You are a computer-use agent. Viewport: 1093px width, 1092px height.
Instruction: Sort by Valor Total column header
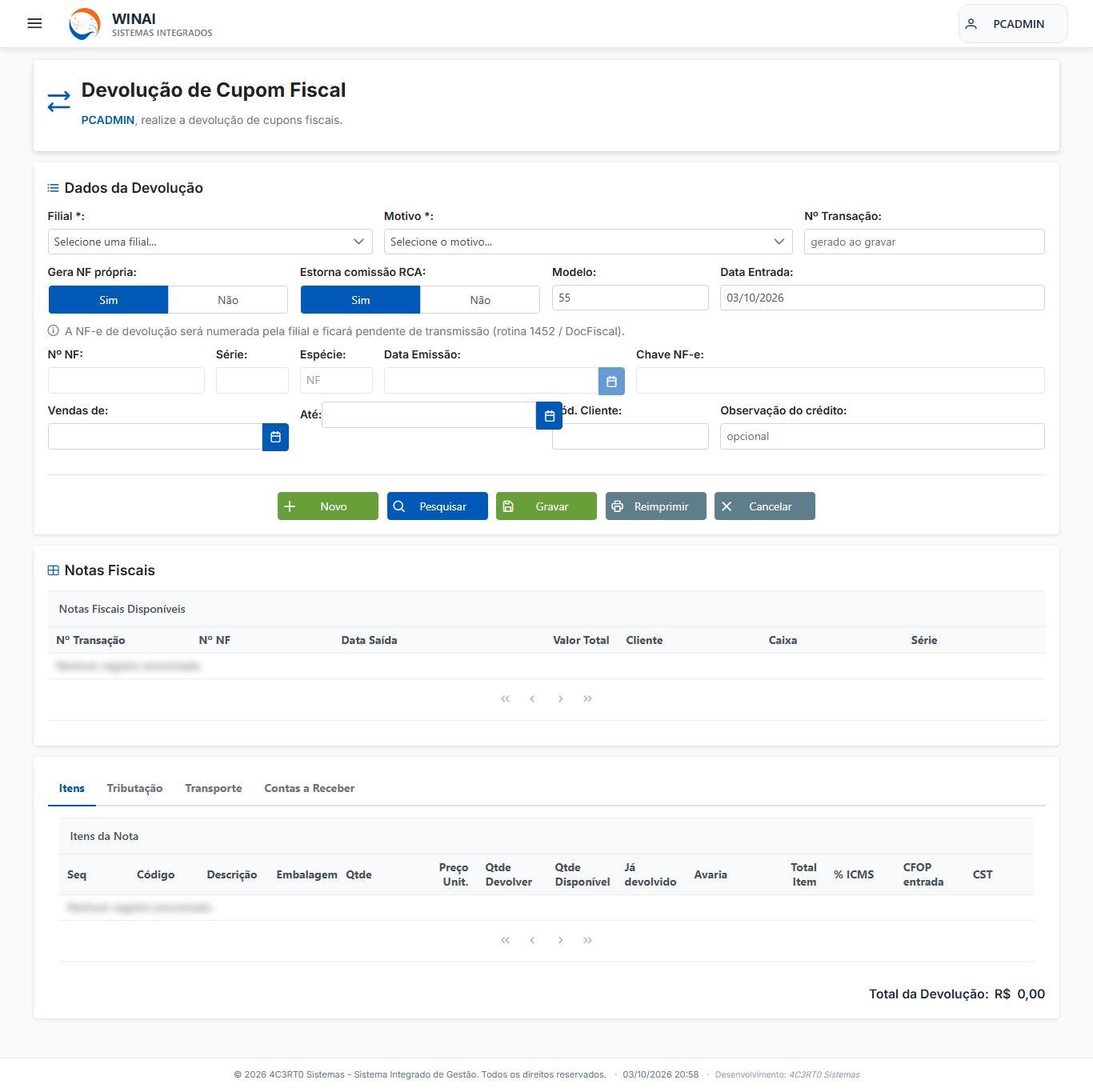click(581, 641)
